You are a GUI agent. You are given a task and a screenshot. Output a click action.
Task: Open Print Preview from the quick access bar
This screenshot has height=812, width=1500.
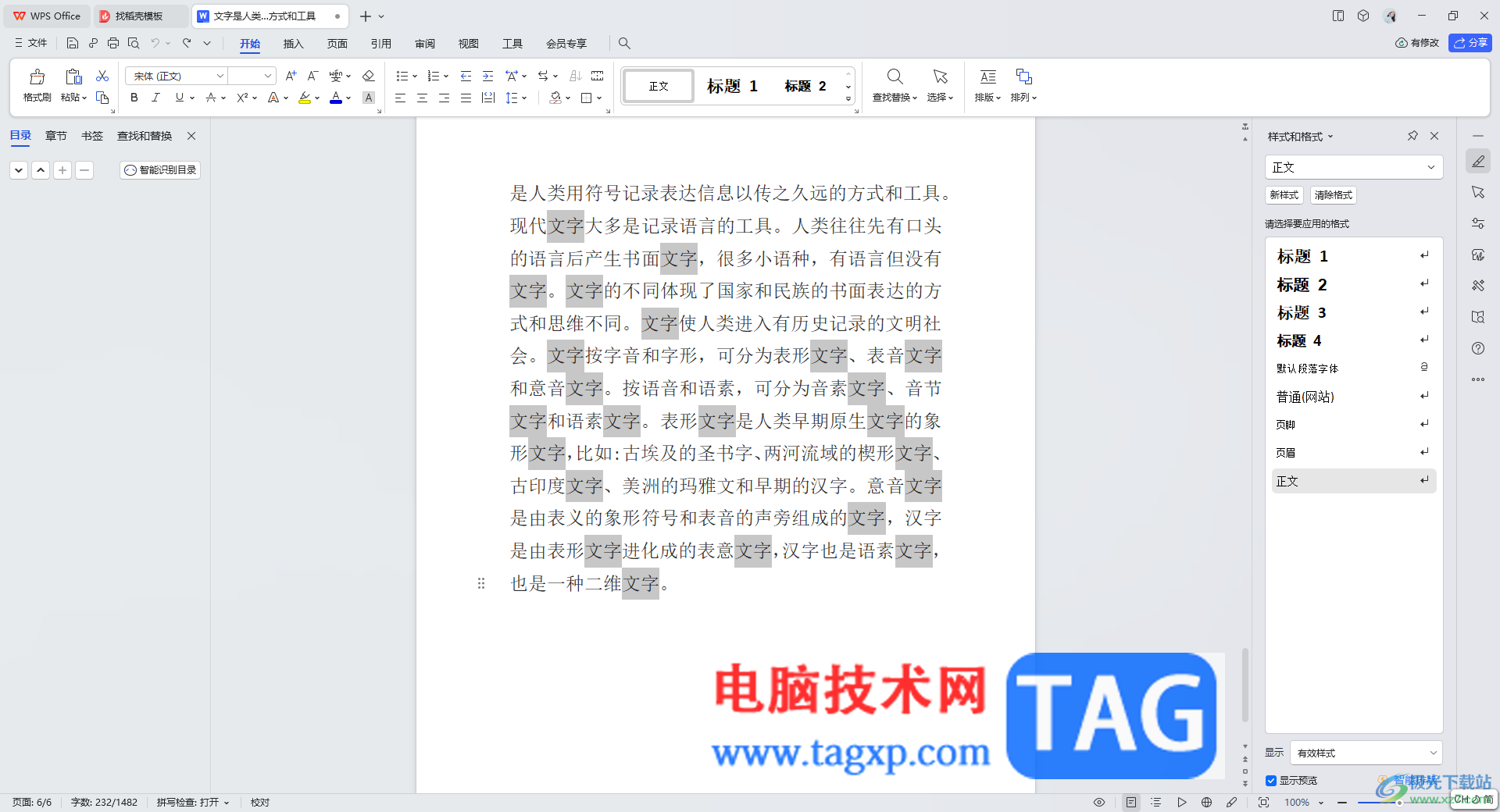[x=134, y=43]
